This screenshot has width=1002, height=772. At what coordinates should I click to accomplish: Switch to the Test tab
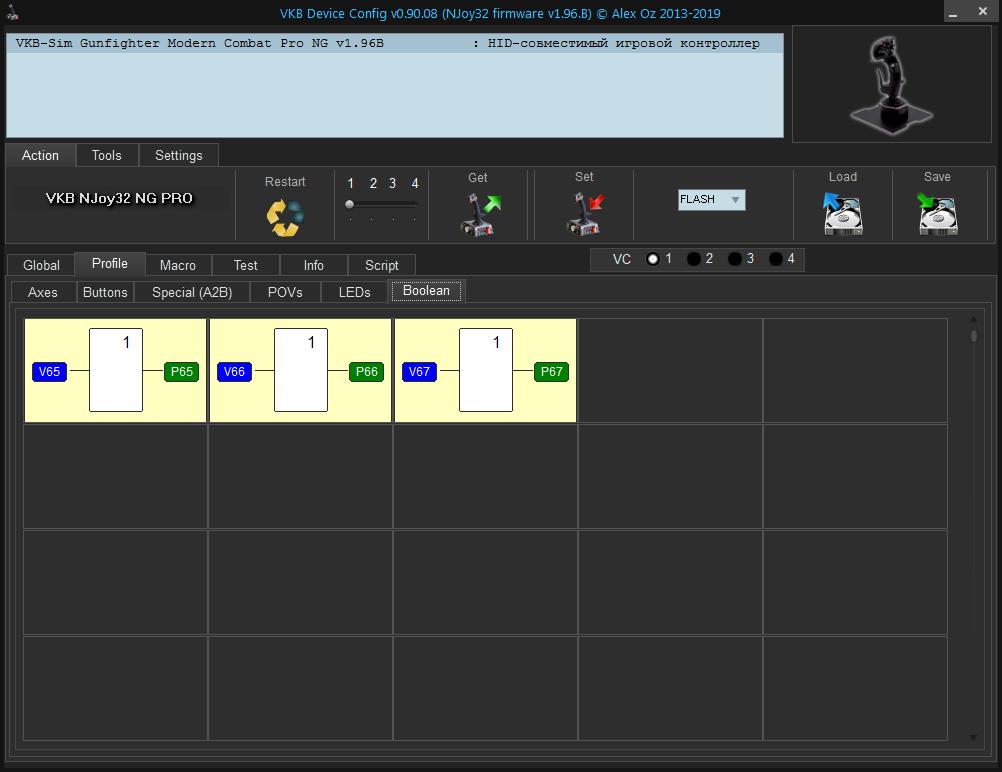tap(245, 265)
